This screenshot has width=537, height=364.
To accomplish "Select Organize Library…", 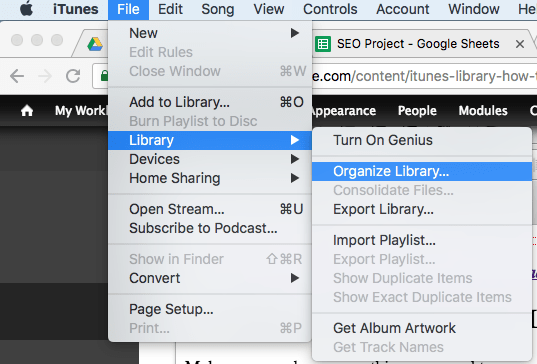I will 422,171.
